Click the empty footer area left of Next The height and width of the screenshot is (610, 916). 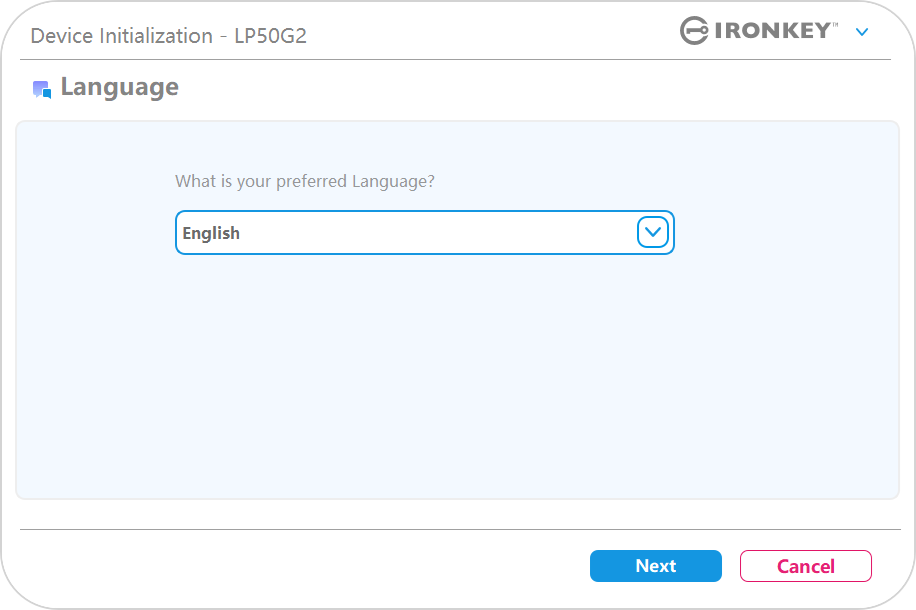tap(304, 566)
